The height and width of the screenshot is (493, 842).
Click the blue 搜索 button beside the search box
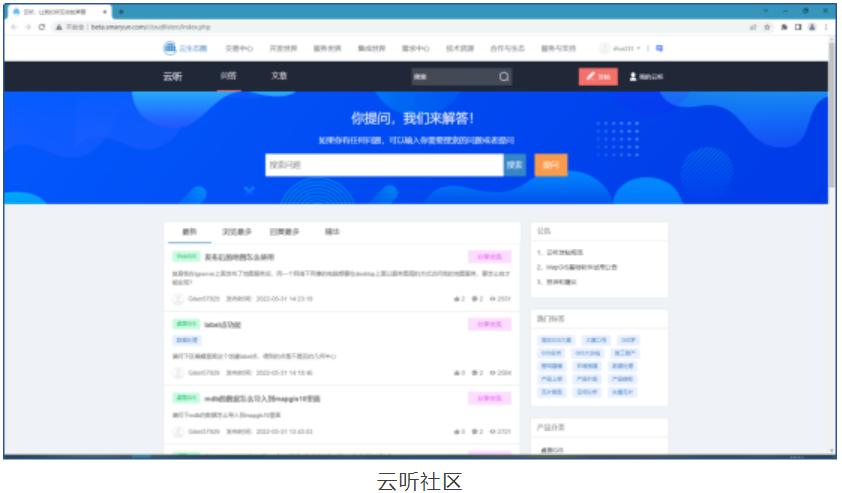pos(514,165)
